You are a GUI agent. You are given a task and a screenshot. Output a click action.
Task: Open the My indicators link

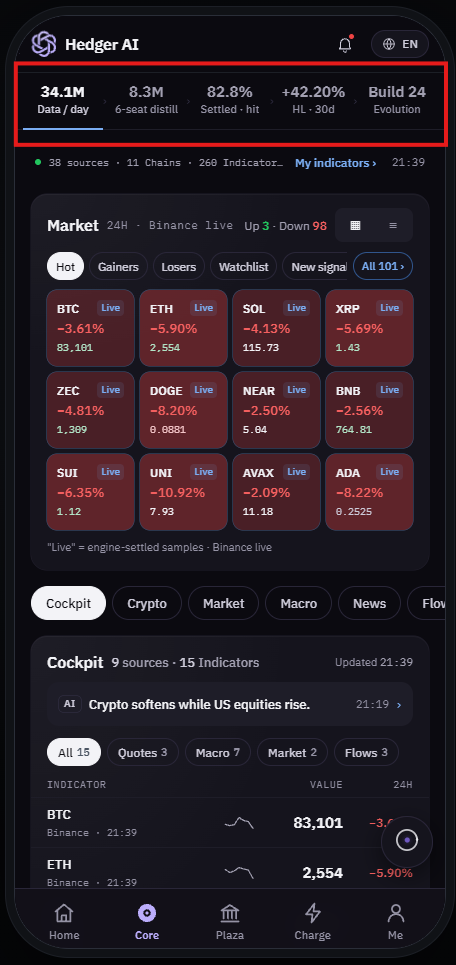335,163
